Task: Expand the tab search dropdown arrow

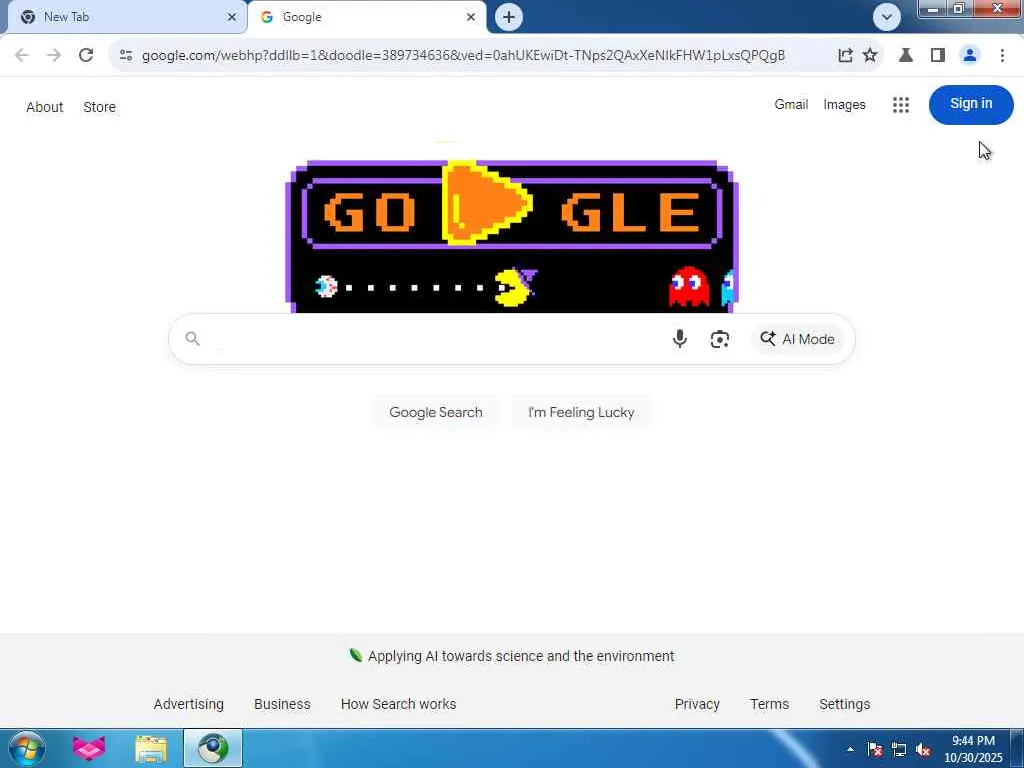Action: pos(886,17)
